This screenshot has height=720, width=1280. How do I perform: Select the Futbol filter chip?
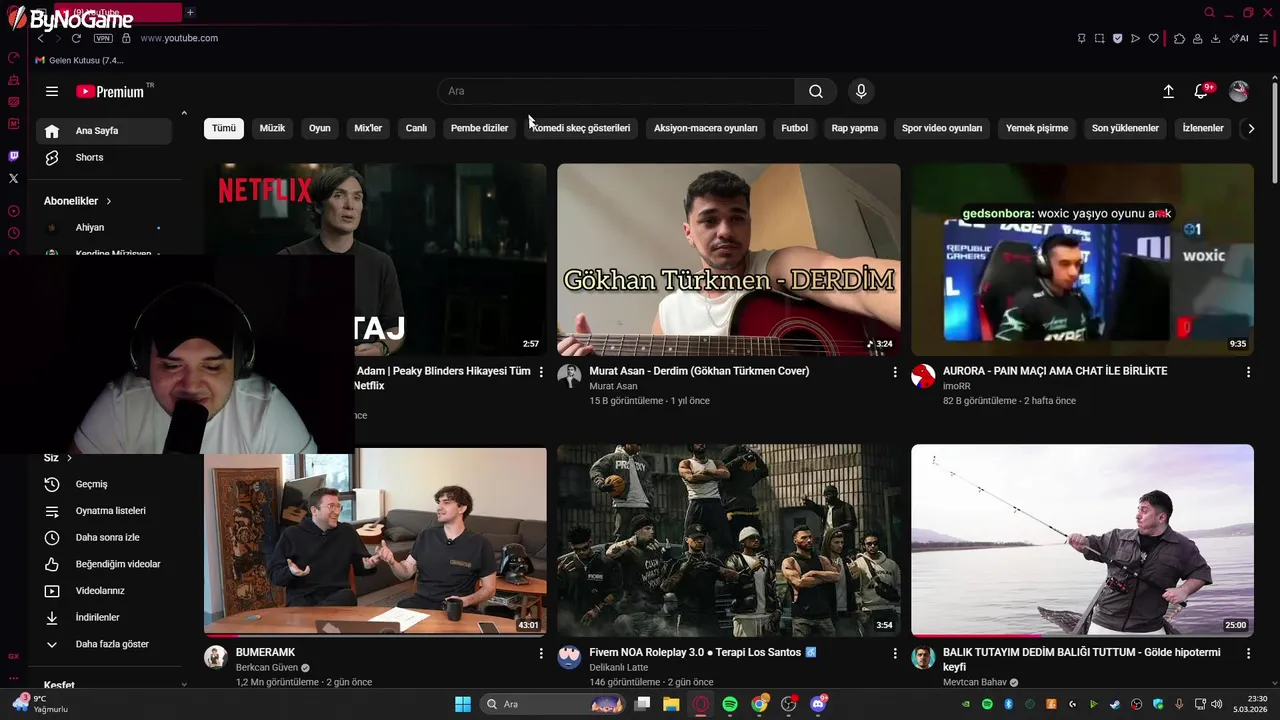795,128
